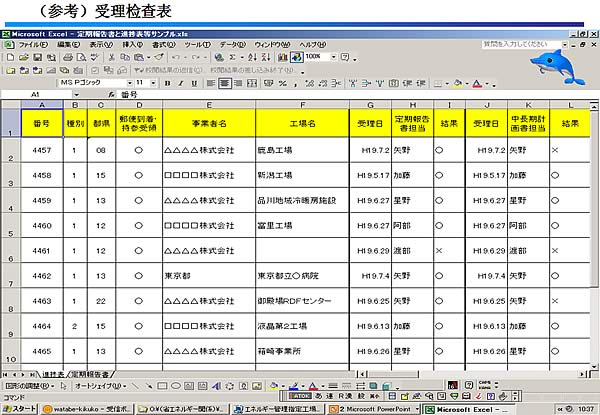Image resolution: width=600 pixels, height=415 pixels.
Task: Sort descending with the Z-A icon
Action: (266, 57)
